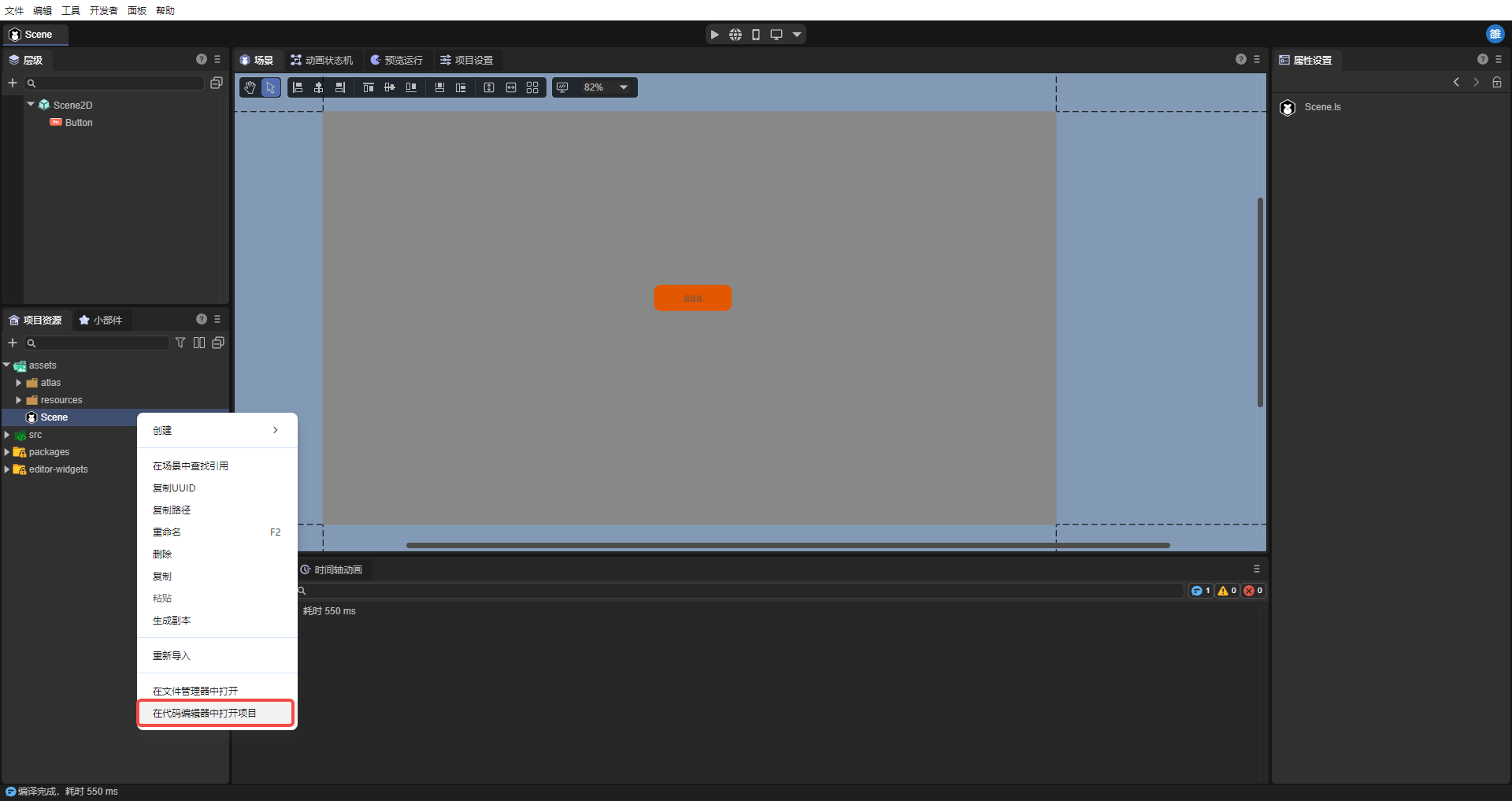Open the 82% zoom dropdown
The height and width of the screenshot is (801, 1512).
point(624,87)
